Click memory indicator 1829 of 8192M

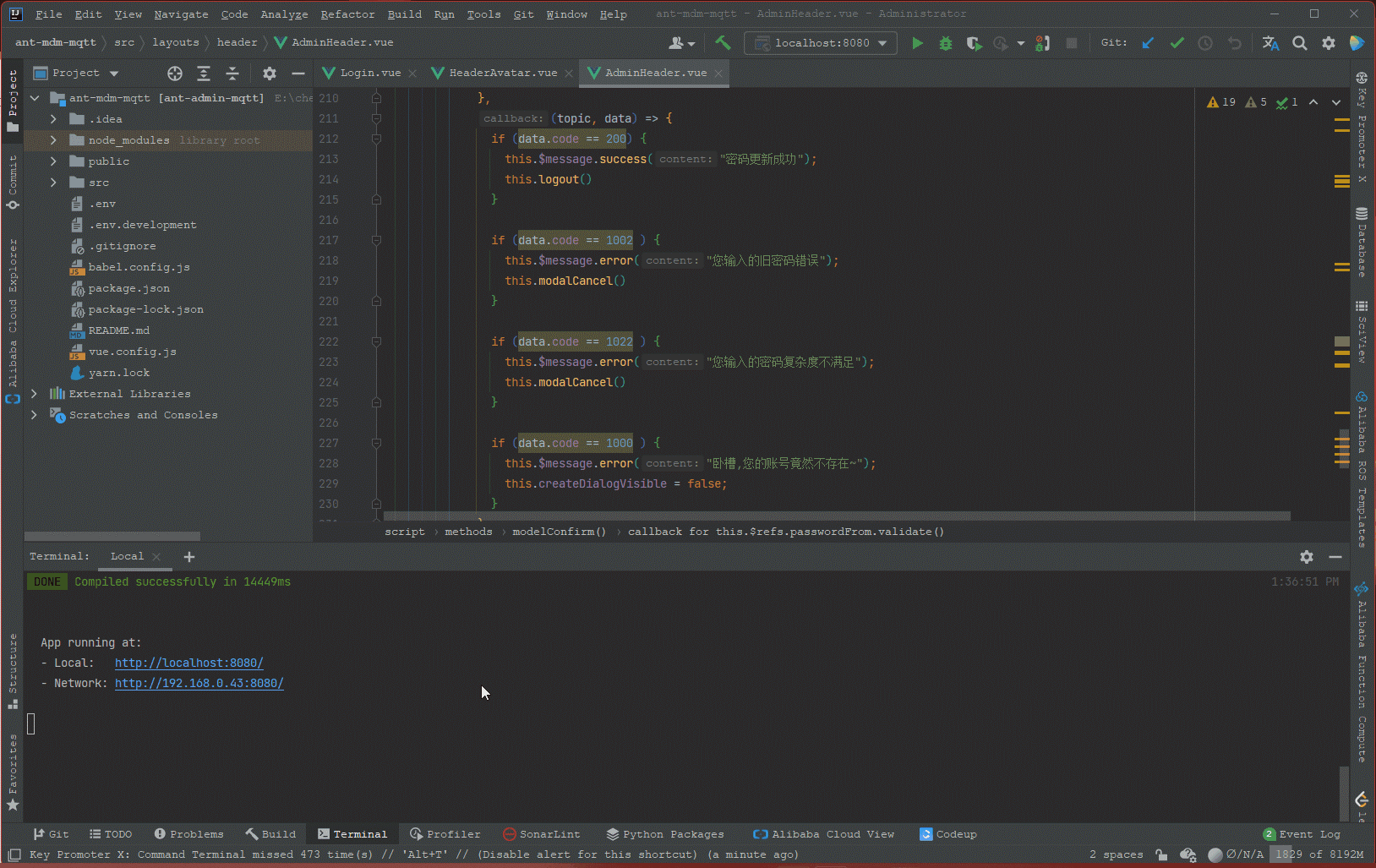pos(1319,854)
